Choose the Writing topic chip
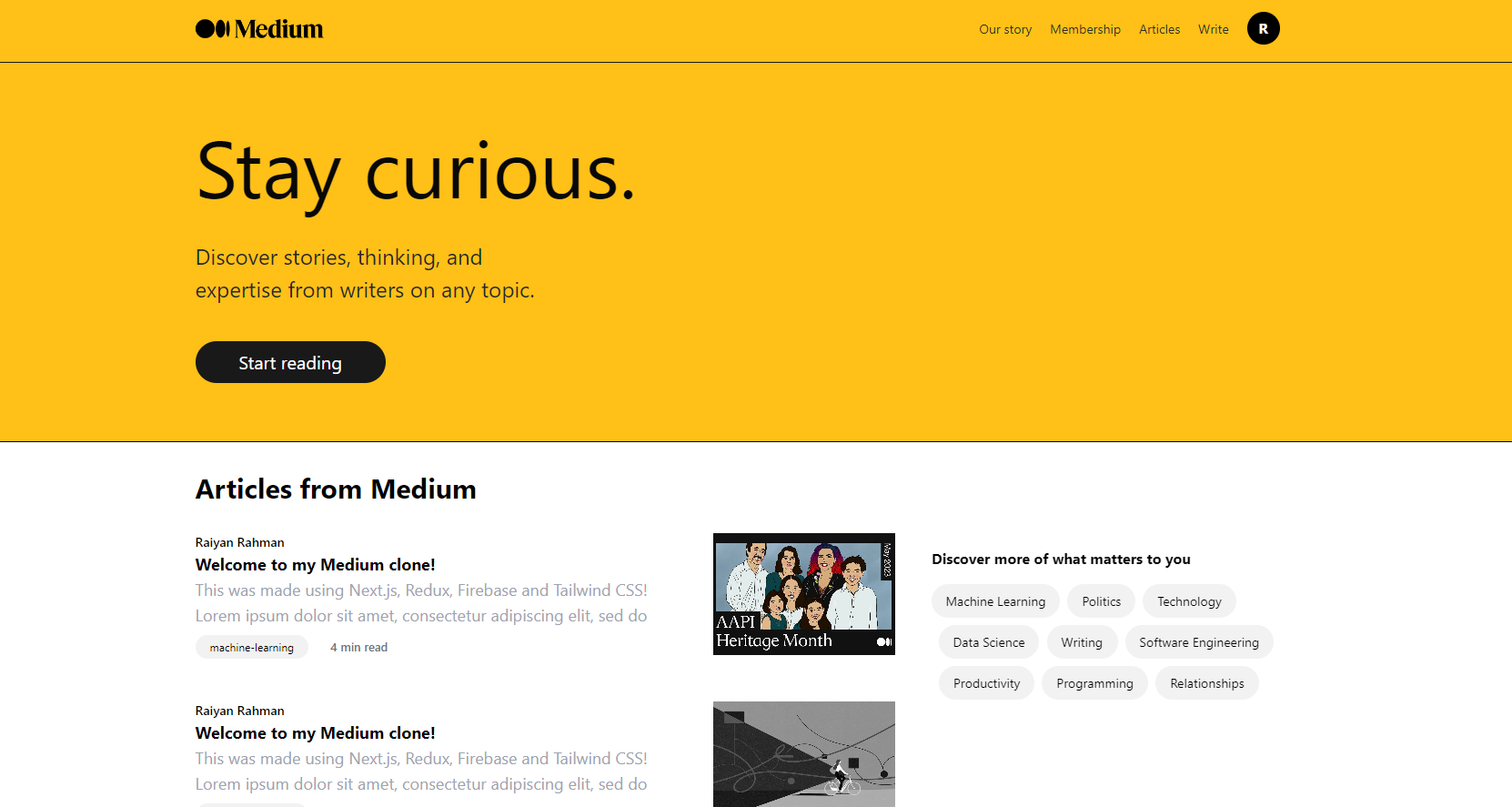 pos(1082,642)
